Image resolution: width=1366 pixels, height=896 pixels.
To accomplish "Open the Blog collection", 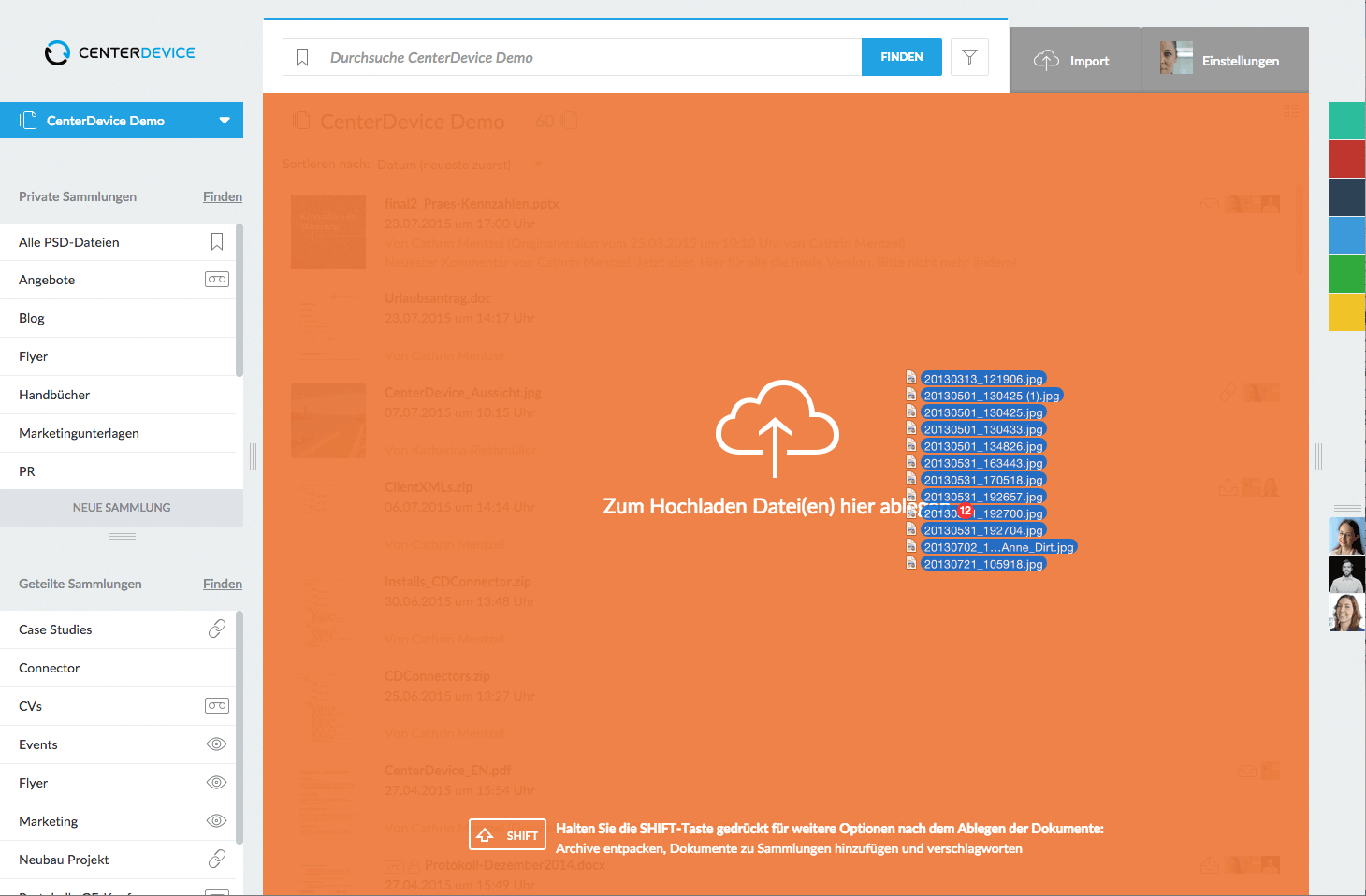I will 118,318.
